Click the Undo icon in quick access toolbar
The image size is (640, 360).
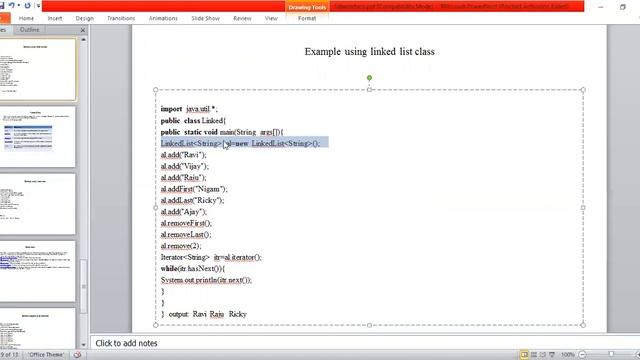coord(11,6)
